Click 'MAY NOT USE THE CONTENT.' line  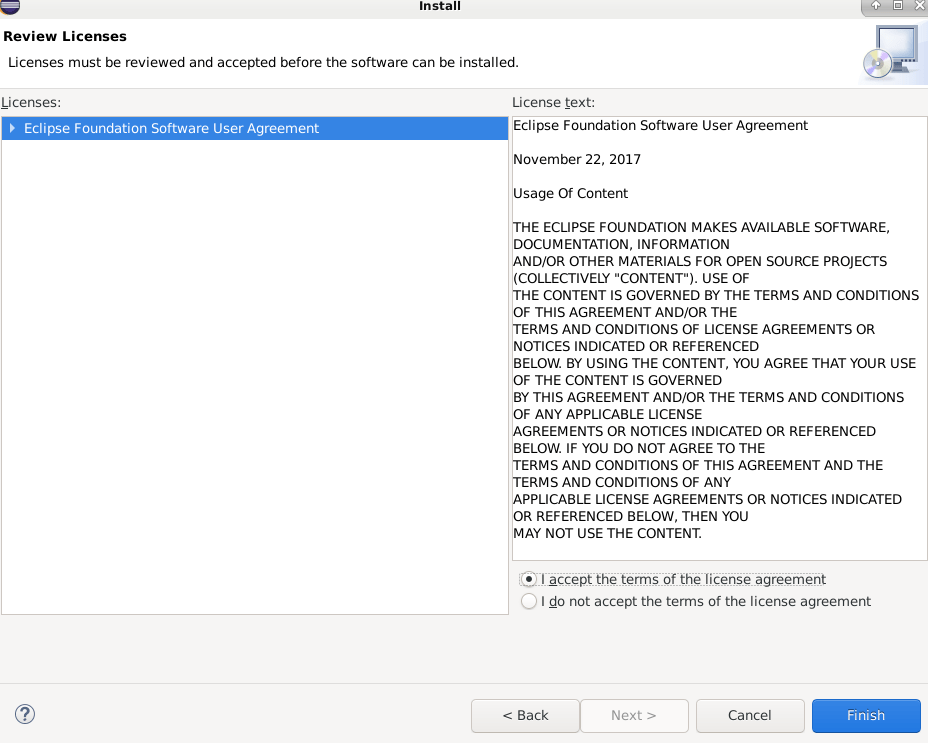coord(607,533)
